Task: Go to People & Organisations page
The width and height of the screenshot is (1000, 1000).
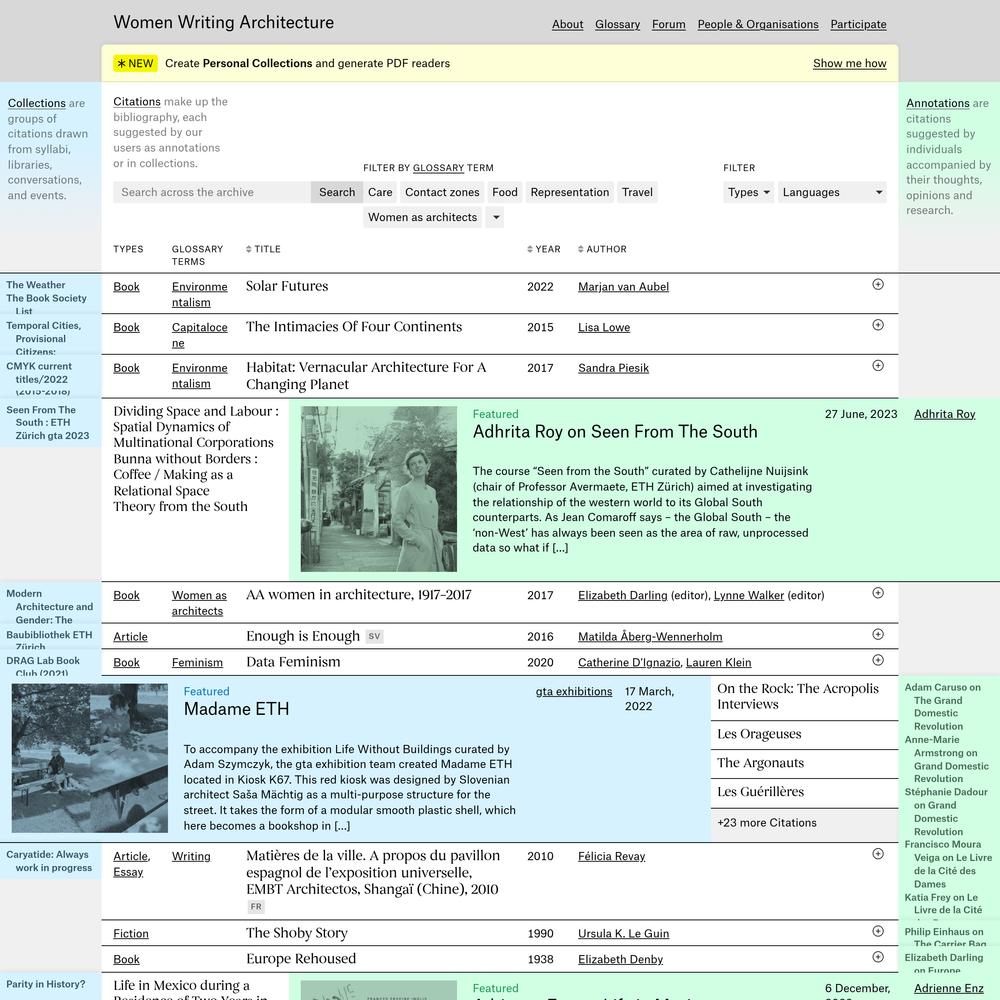Action: tap(757, 24)
